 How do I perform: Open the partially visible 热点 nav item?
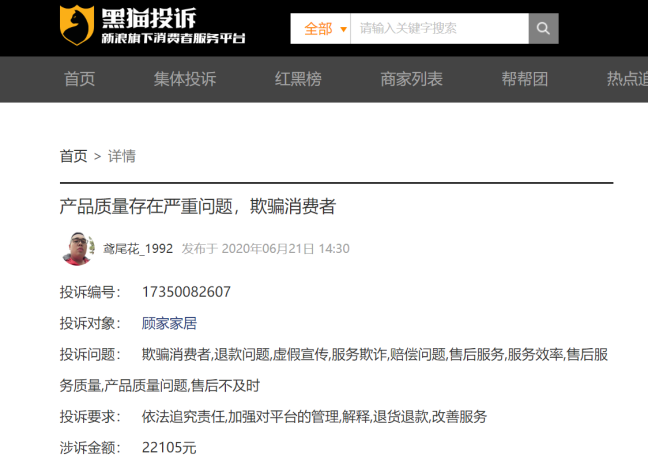pos(626,79)
